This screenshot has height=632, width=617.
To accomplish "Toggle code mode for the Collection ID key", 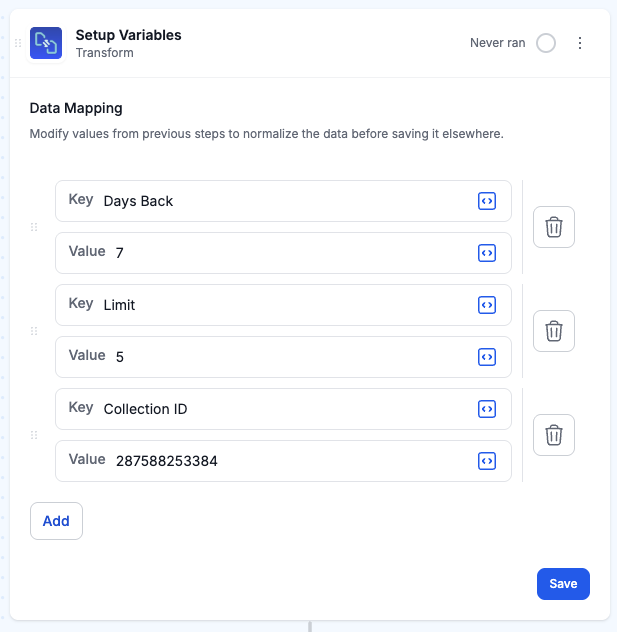I will coord(487,409).
